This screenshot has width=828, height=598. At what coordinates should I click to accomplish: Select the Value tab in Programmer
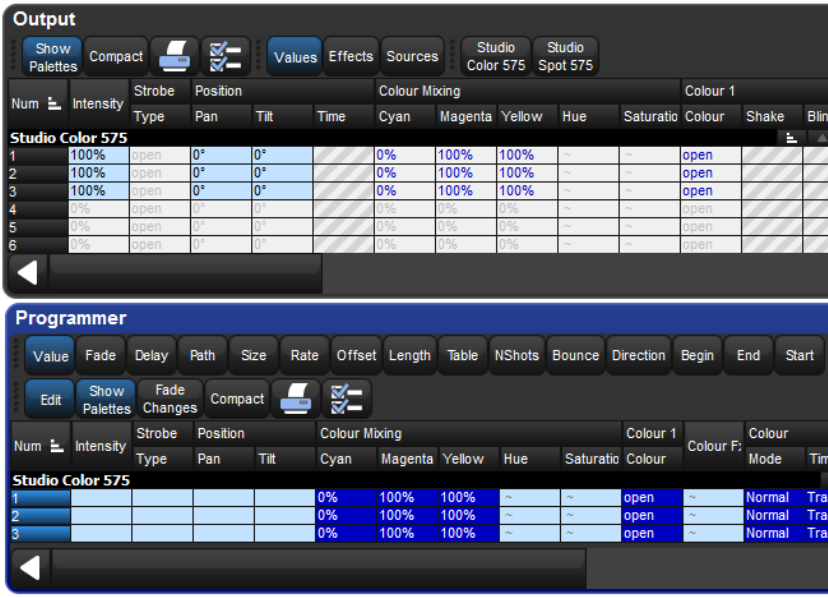click(x=50, y=356)
